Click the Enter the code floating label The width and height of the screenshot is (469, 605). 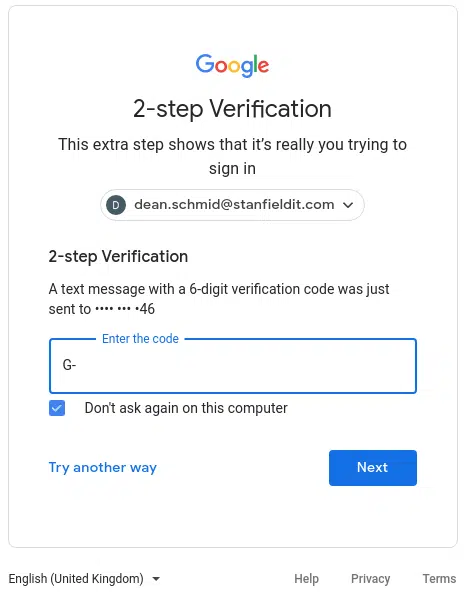click(x=140, y=339)
